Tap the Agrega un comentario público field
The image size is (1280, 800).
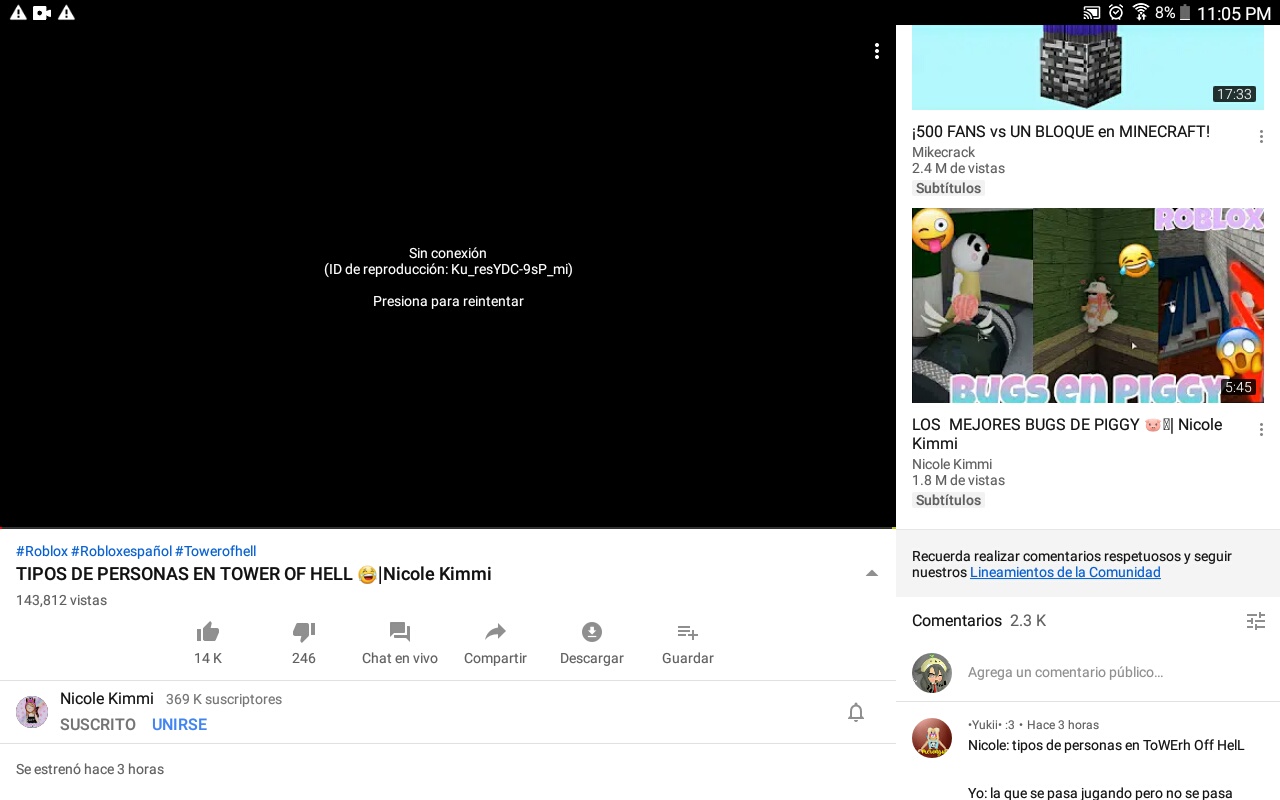pos(1065,673)
